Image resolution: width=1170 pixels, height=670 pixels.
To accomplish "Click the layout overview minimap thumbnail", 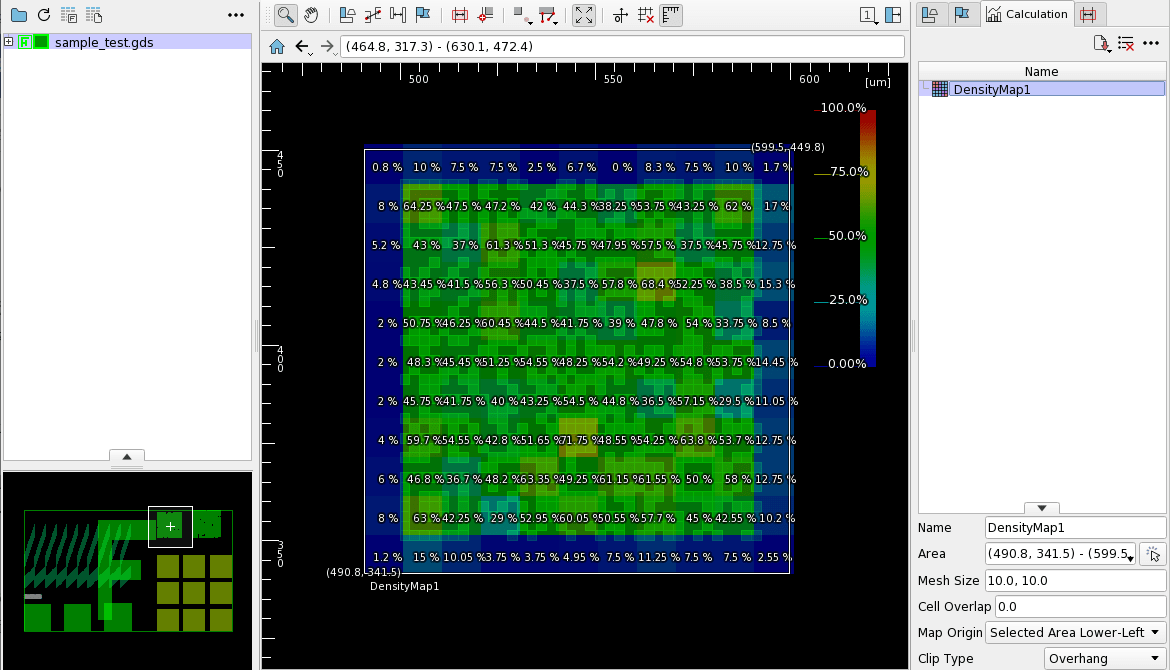I will click(x=128, y=570).
